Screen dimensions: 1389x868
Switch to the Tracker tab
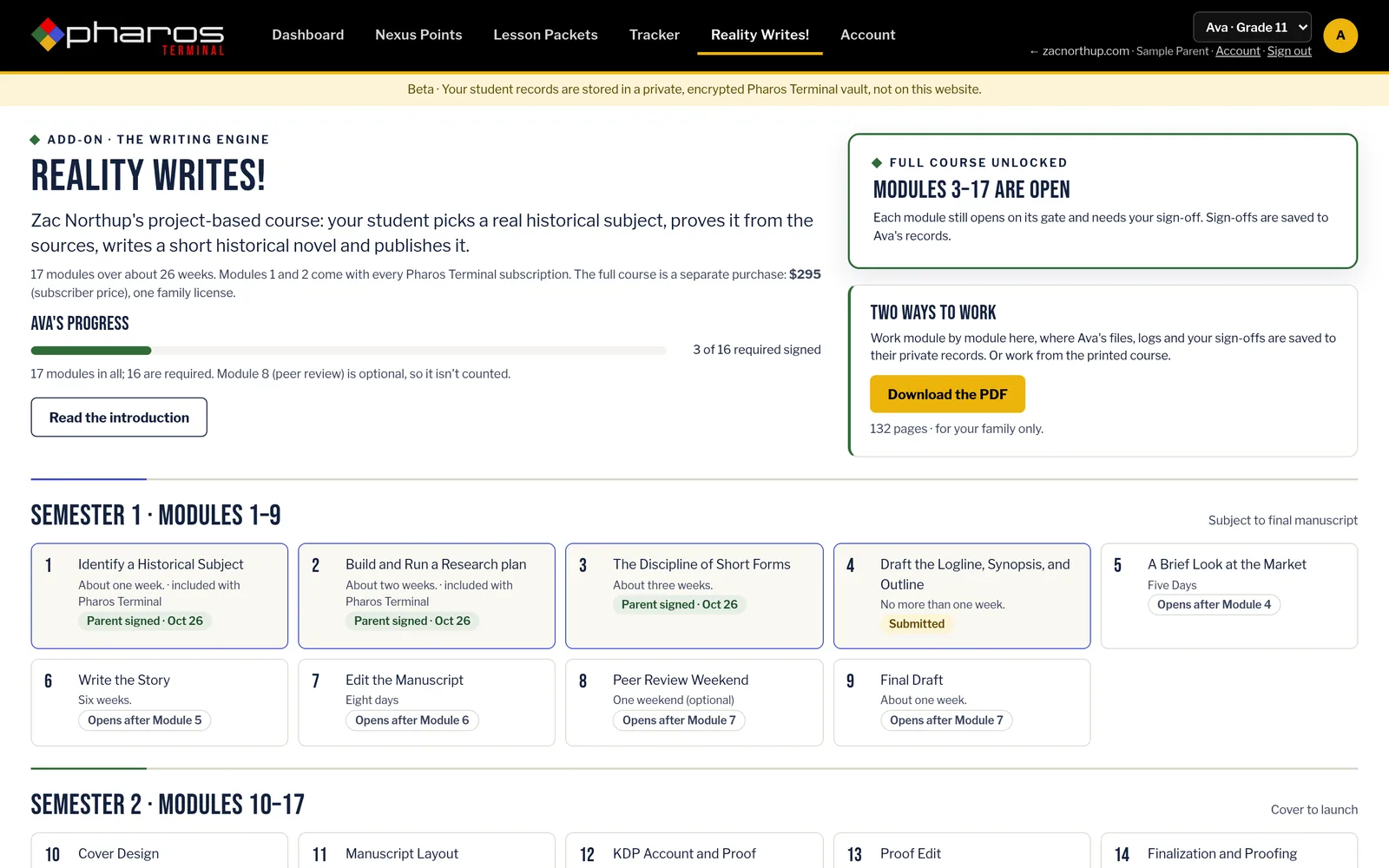(654, 35)
